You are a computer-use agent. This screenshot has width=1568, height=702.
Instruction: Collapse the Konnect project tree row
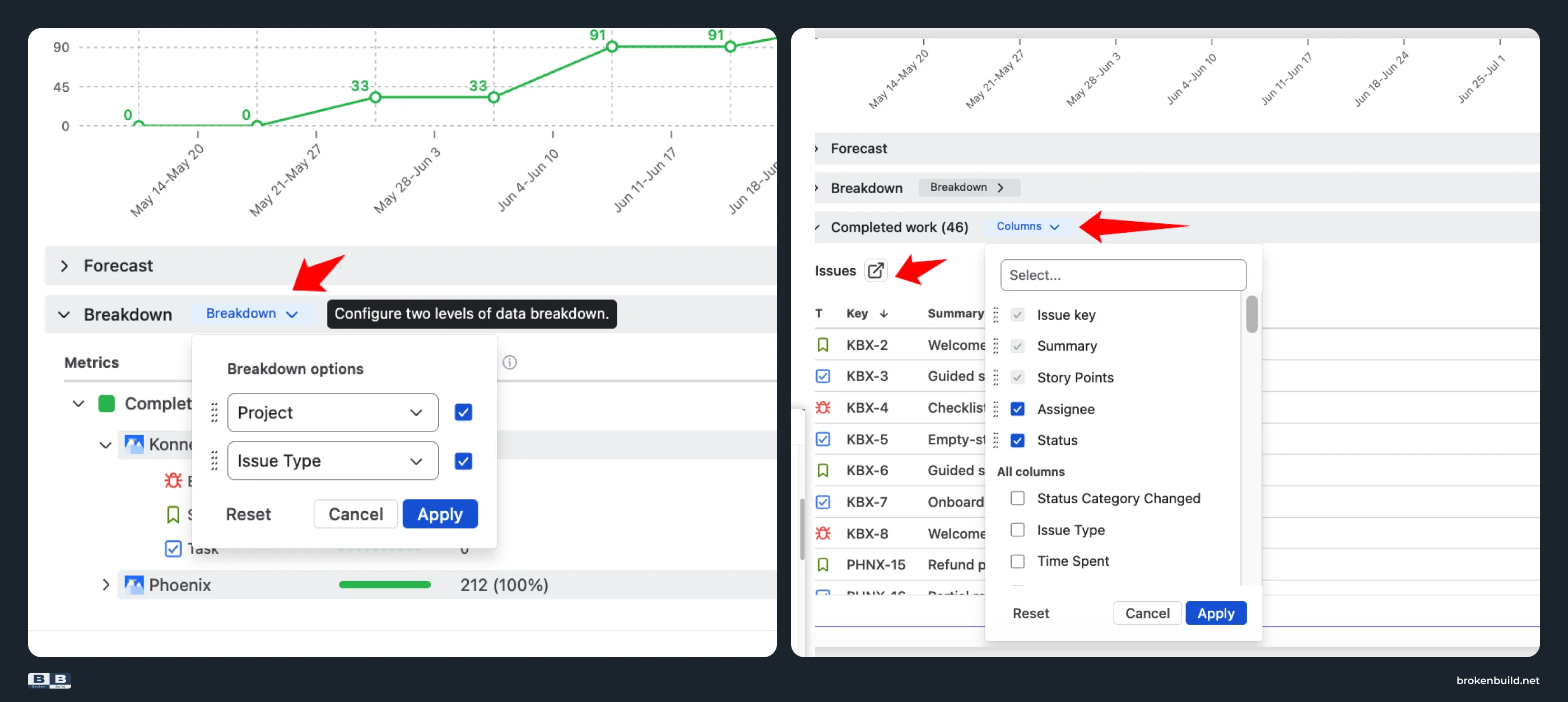[105, 445]
